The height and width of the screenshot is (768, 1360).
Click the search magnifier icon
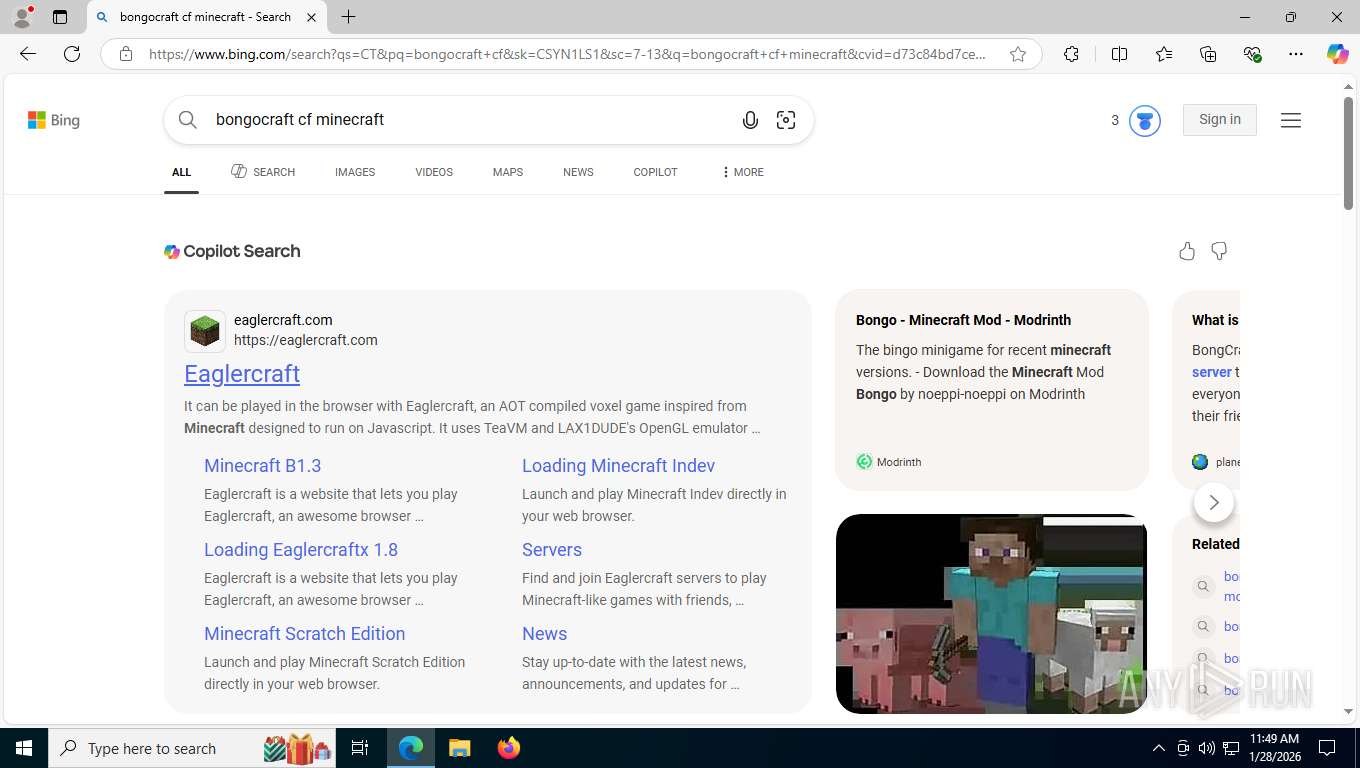[x=188, y=120]
